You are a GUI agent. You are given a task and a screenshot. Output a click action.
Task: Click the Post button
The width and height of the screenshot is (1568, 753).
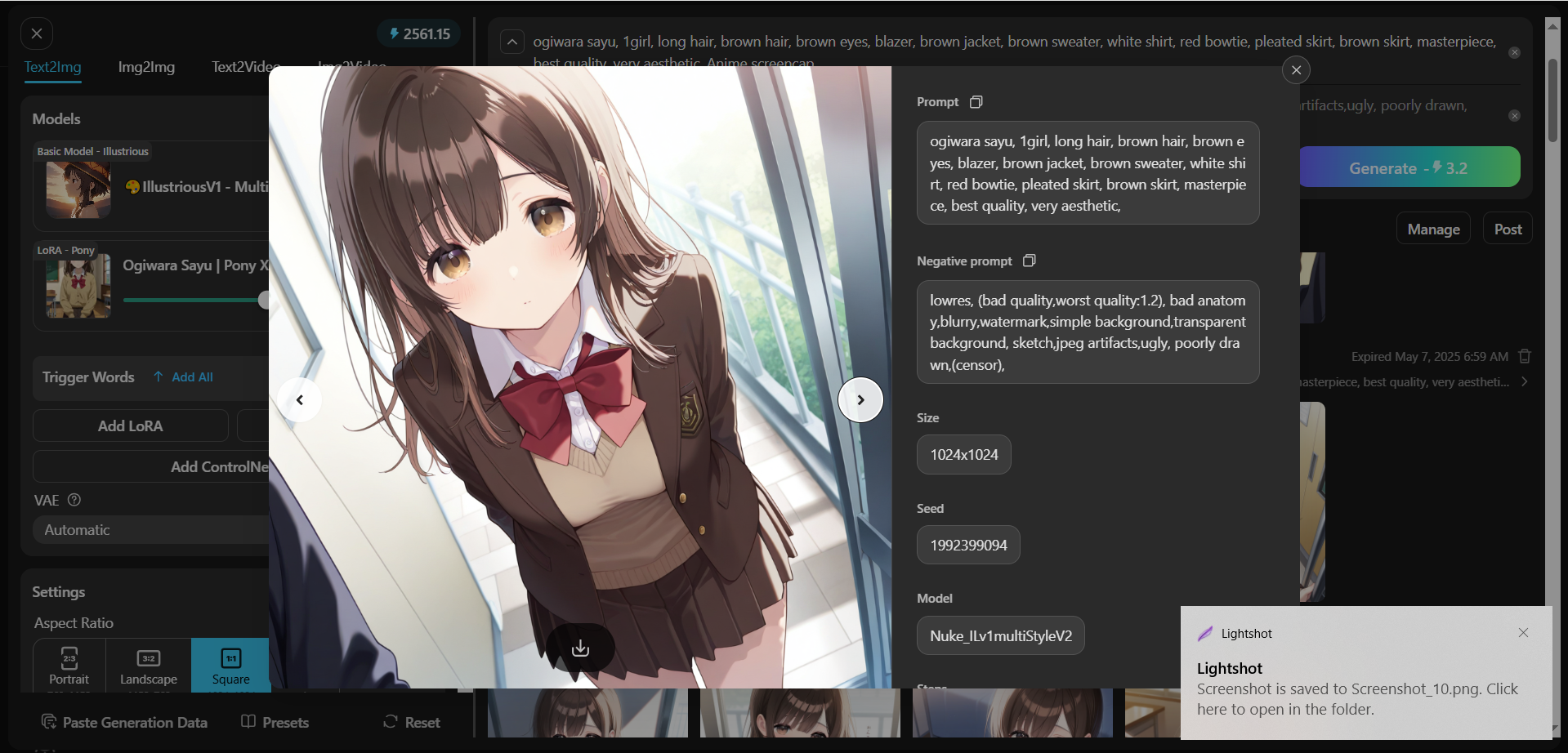click(1508, 229)
